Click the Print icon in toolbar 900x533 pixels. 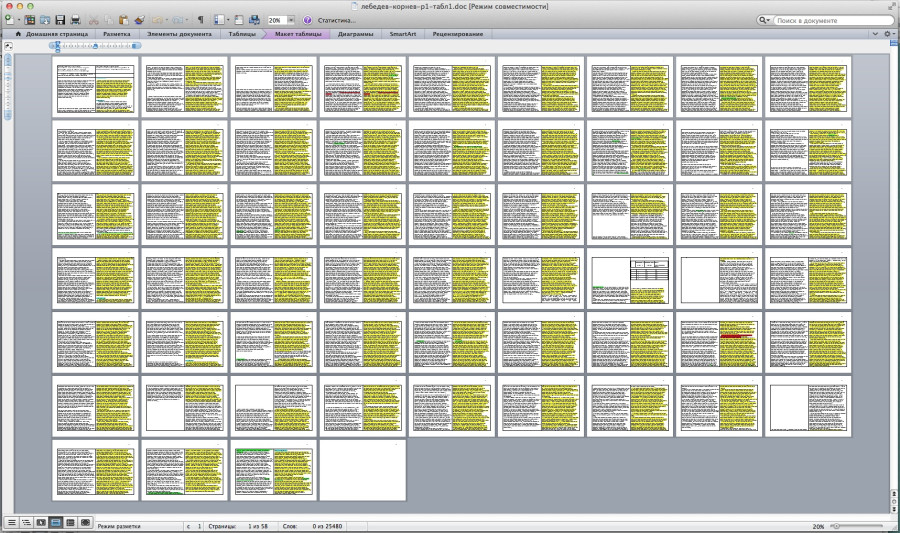click(76, 20)
